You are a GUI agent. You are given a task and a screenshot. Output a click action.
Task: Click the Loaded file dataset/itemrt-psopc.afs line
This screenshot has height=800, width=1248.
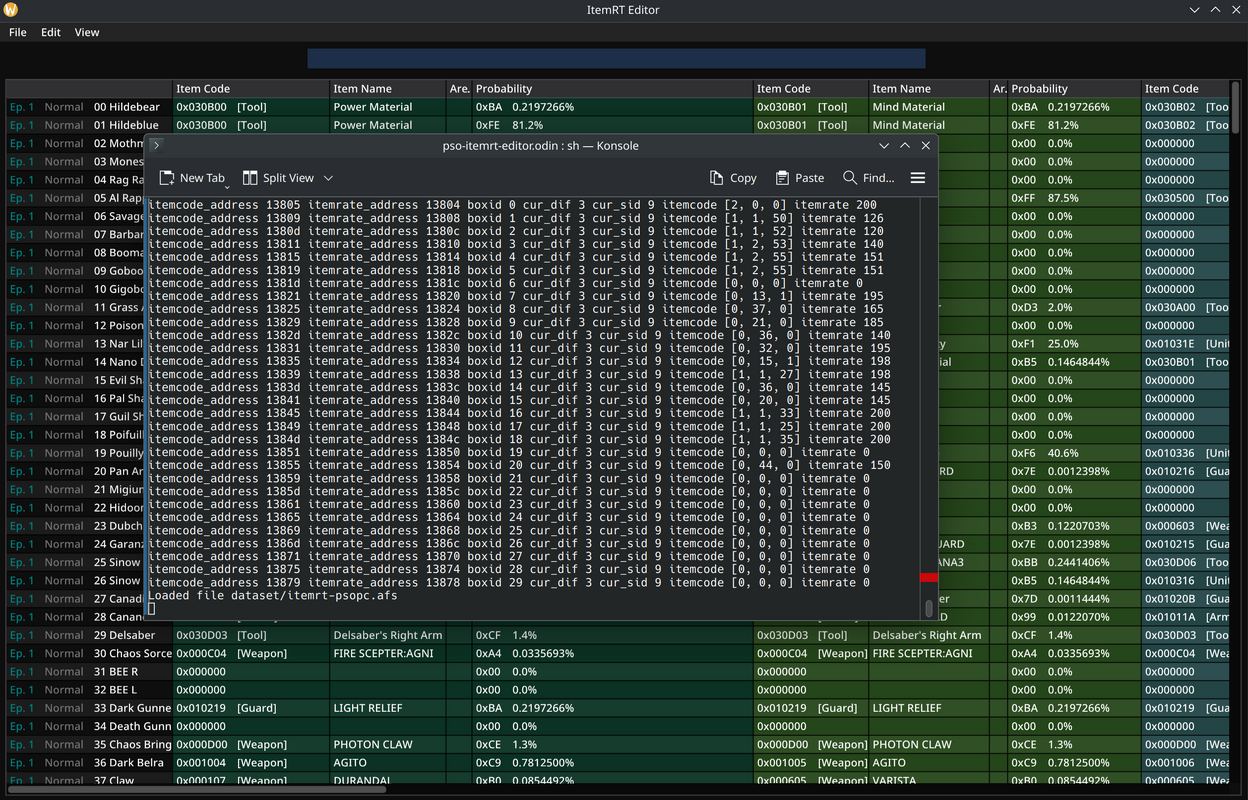pyautogui.click(x=272, y=595)
